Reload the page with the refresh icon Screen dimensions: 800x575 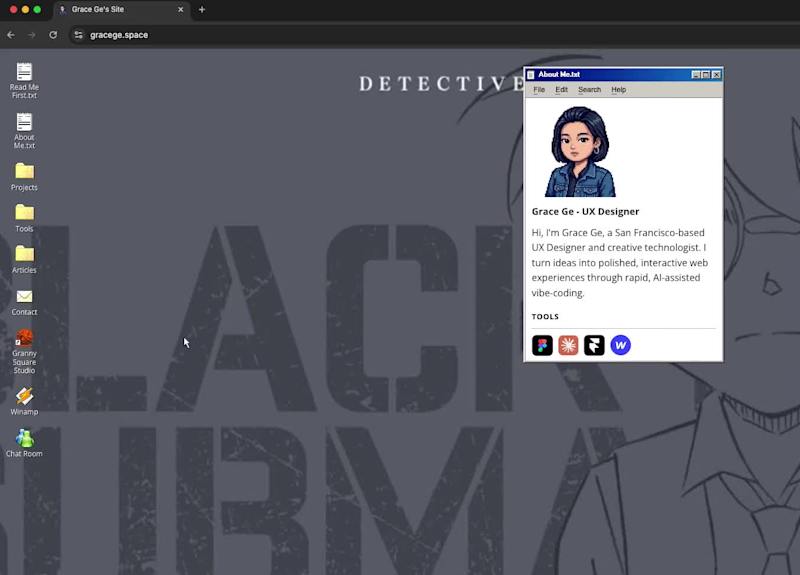53,35
